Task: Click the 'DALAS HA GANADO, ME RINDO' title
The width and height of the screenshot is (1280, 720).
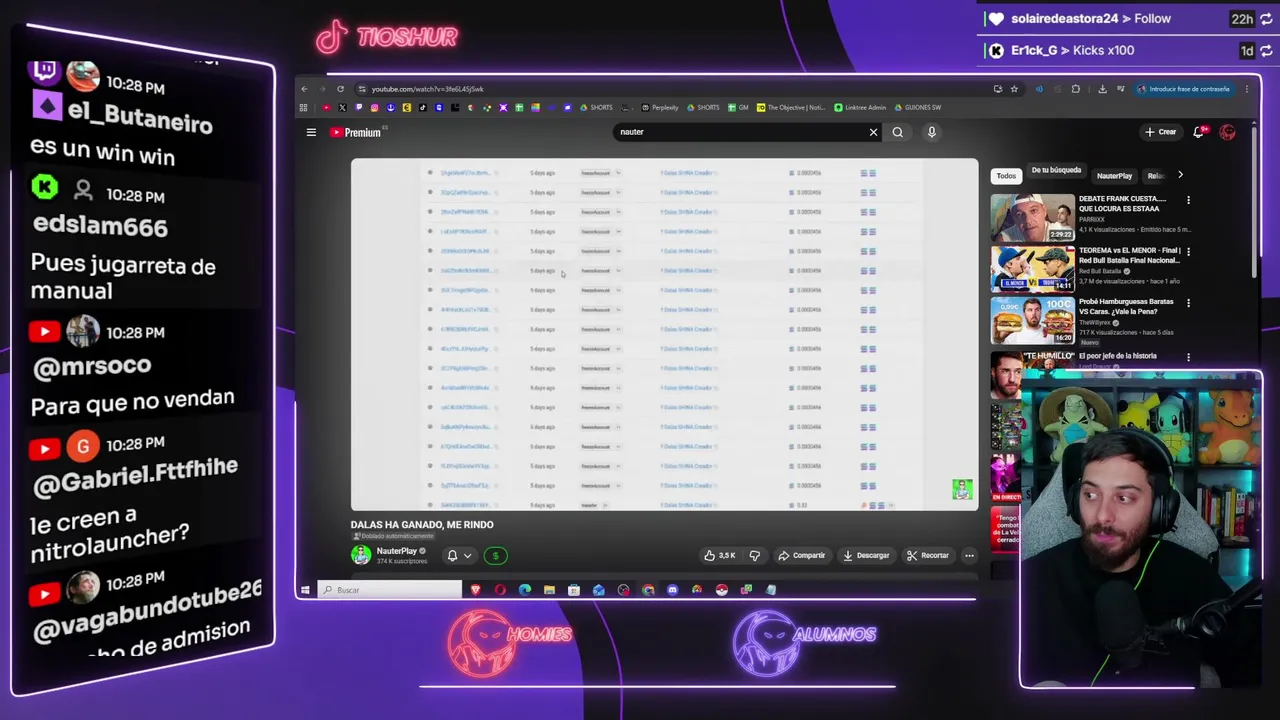Action: coord(422,525)
